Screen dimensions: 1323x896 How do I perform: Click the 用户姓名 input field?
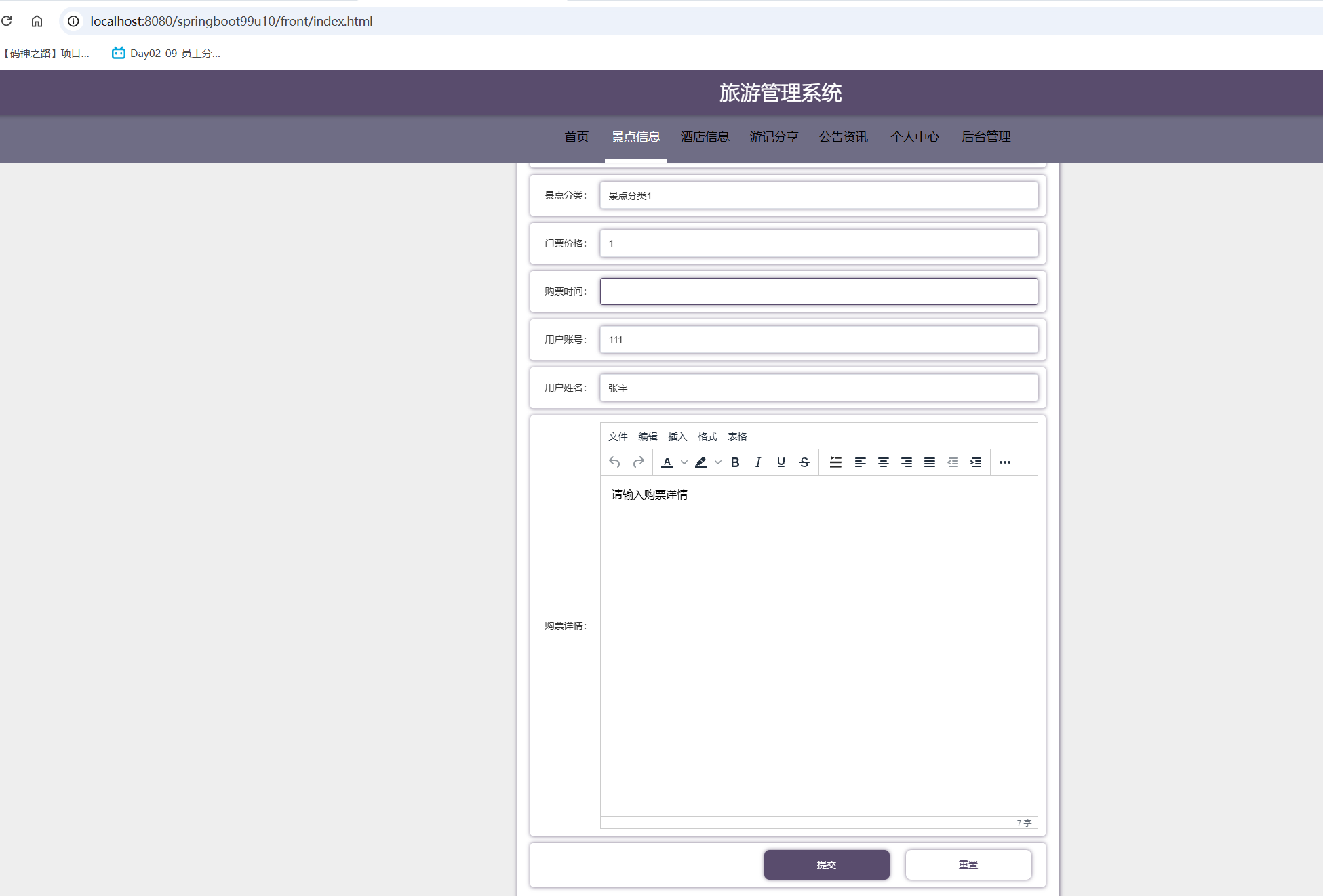coord(818,388)
